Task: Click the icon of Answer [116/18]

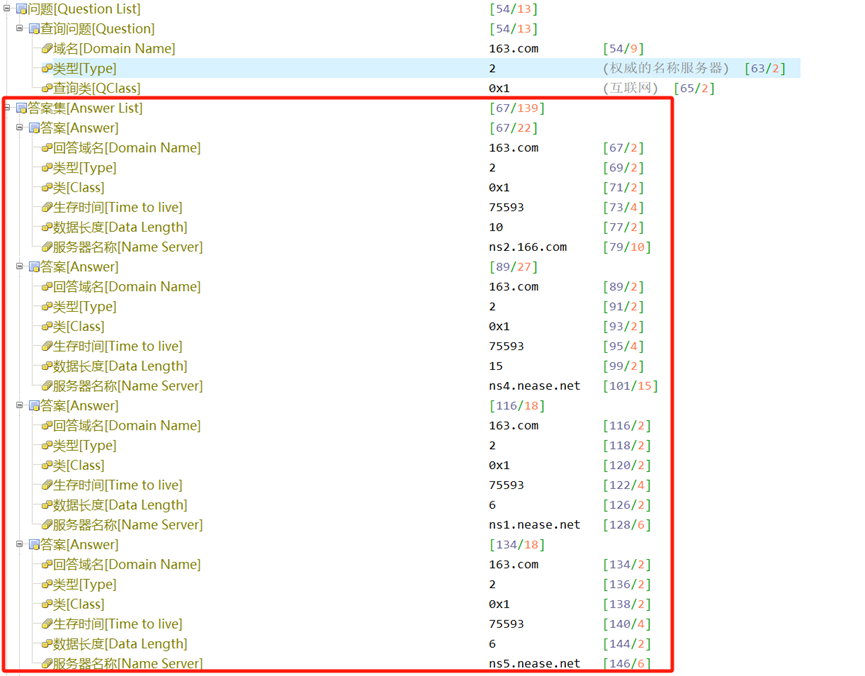Action: (34, 406)
